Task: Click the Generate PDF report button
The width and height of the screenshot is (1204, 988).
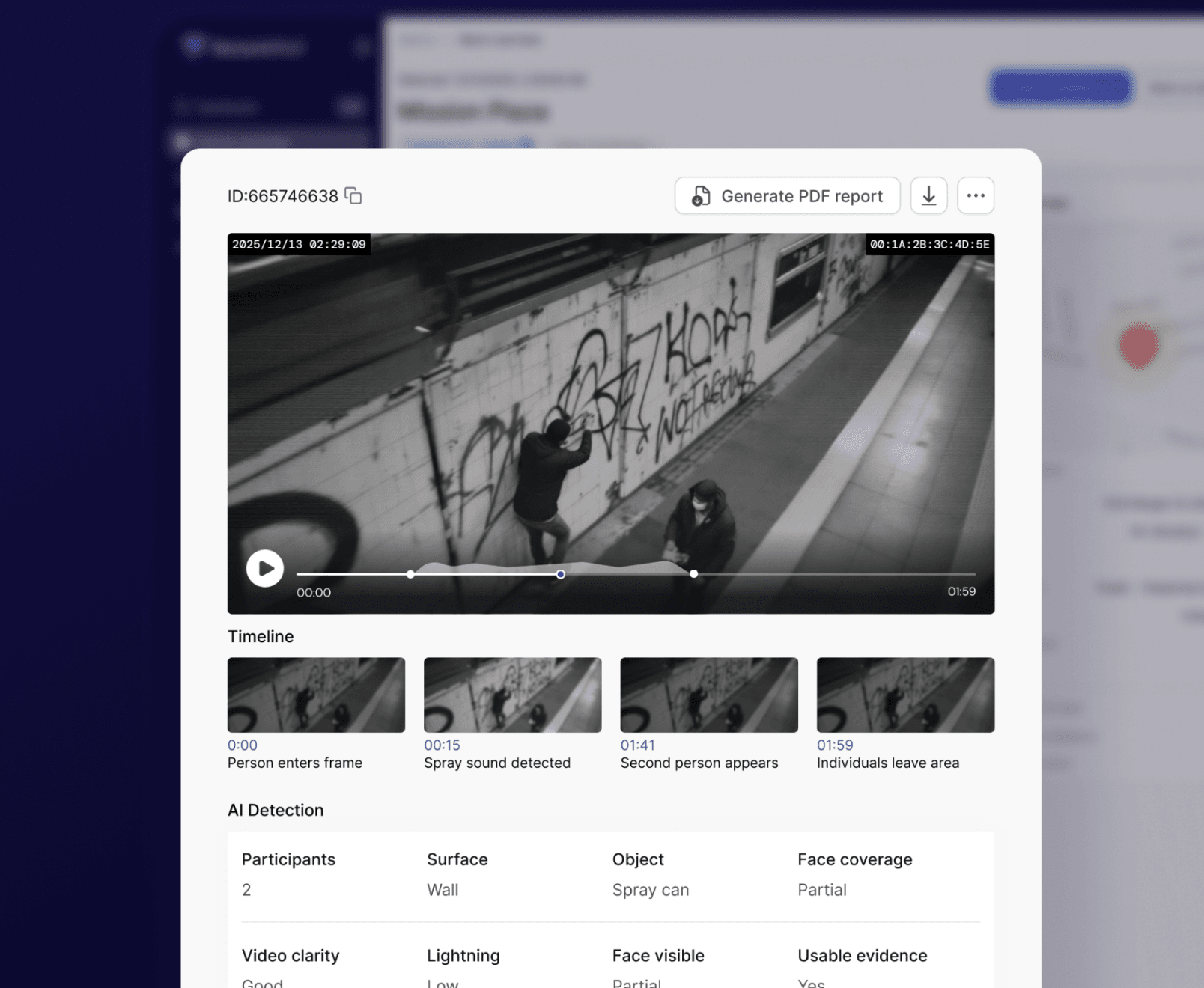Action: coord(787,196)
